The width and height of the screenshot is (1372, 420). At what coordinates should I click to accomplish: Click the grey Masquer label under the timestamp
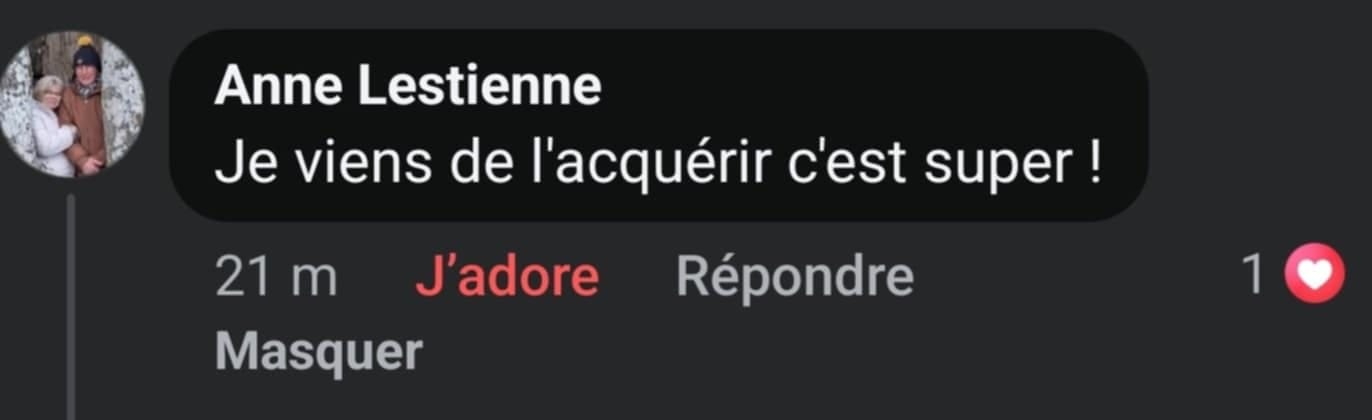pyautogui.click(x=319, y=352)
